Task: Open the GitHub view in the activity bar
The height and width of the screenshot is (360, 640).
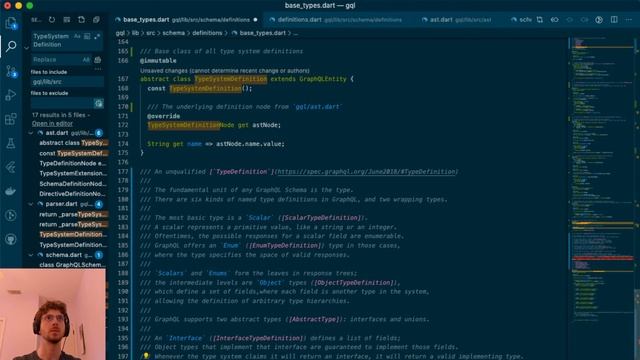Action: click(11, 239)
